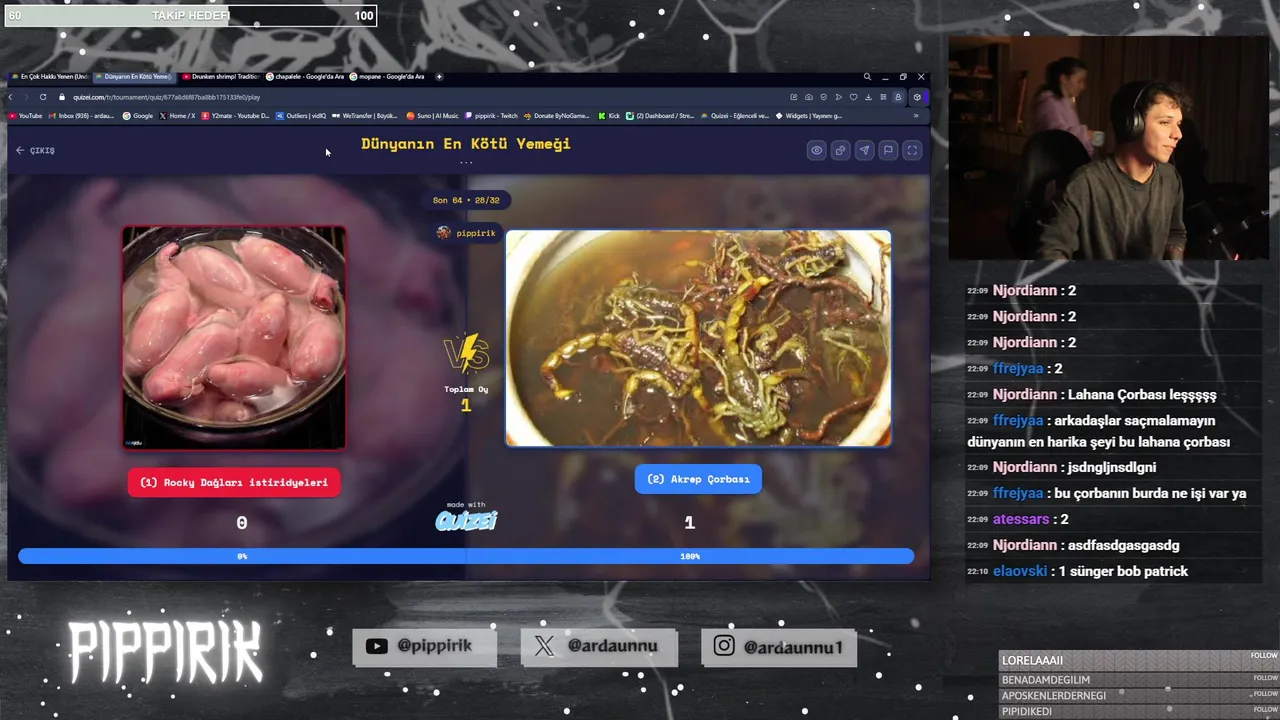Screen dimensions: 1280x720
Task: Click the browser profile icon
Action: 898,97
